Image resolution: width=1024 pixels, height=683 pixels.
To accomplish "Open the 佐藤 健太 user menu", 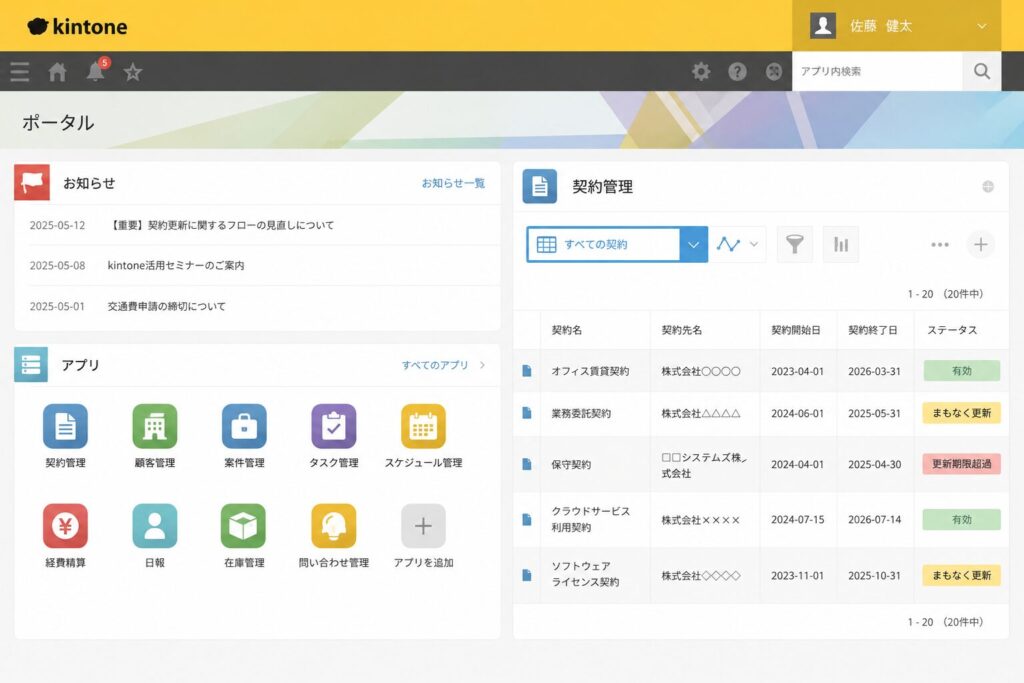I will click(897, 25).
